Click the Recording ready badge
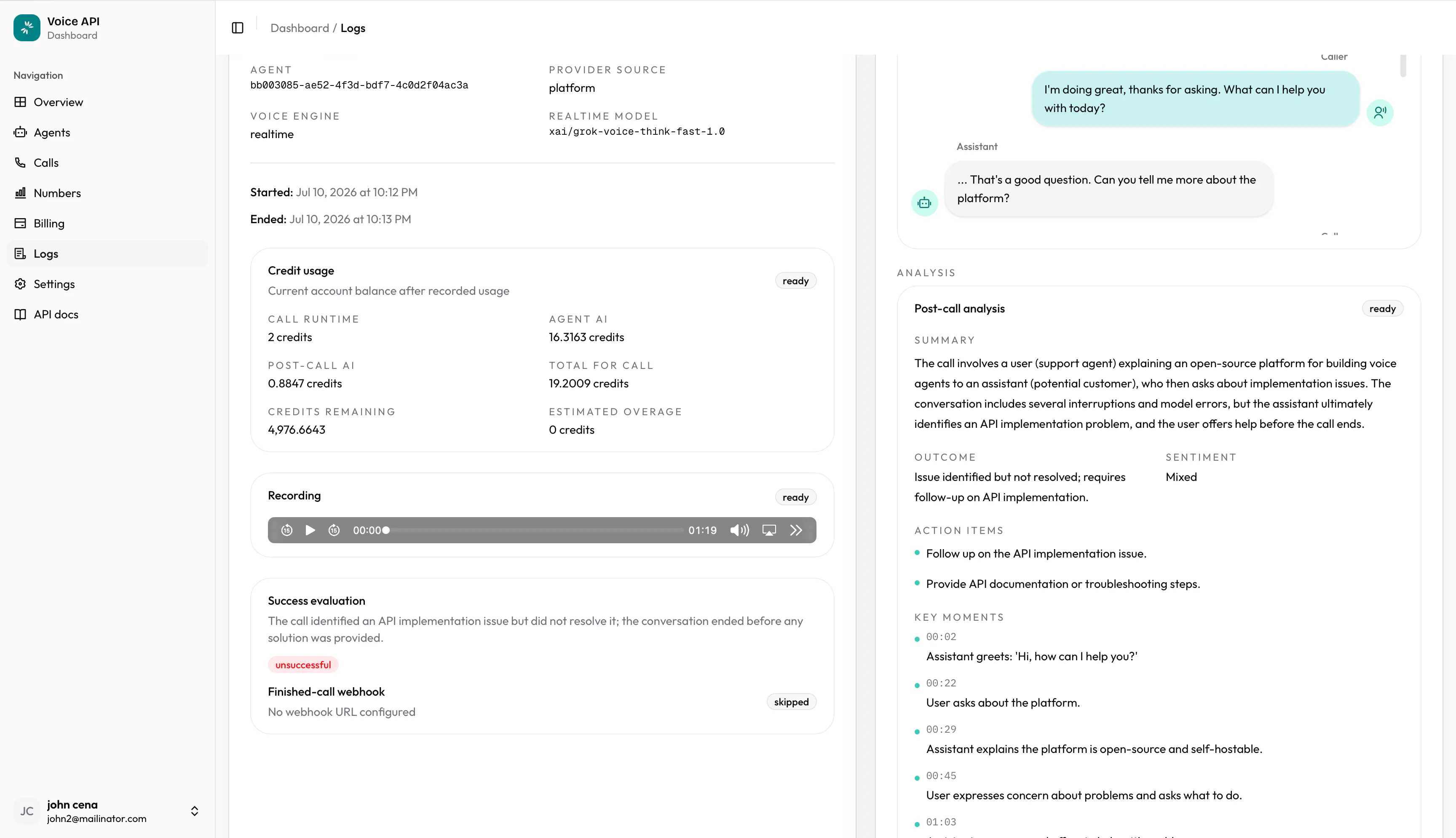Screen dimensions: 1456x838 [796, 497]
